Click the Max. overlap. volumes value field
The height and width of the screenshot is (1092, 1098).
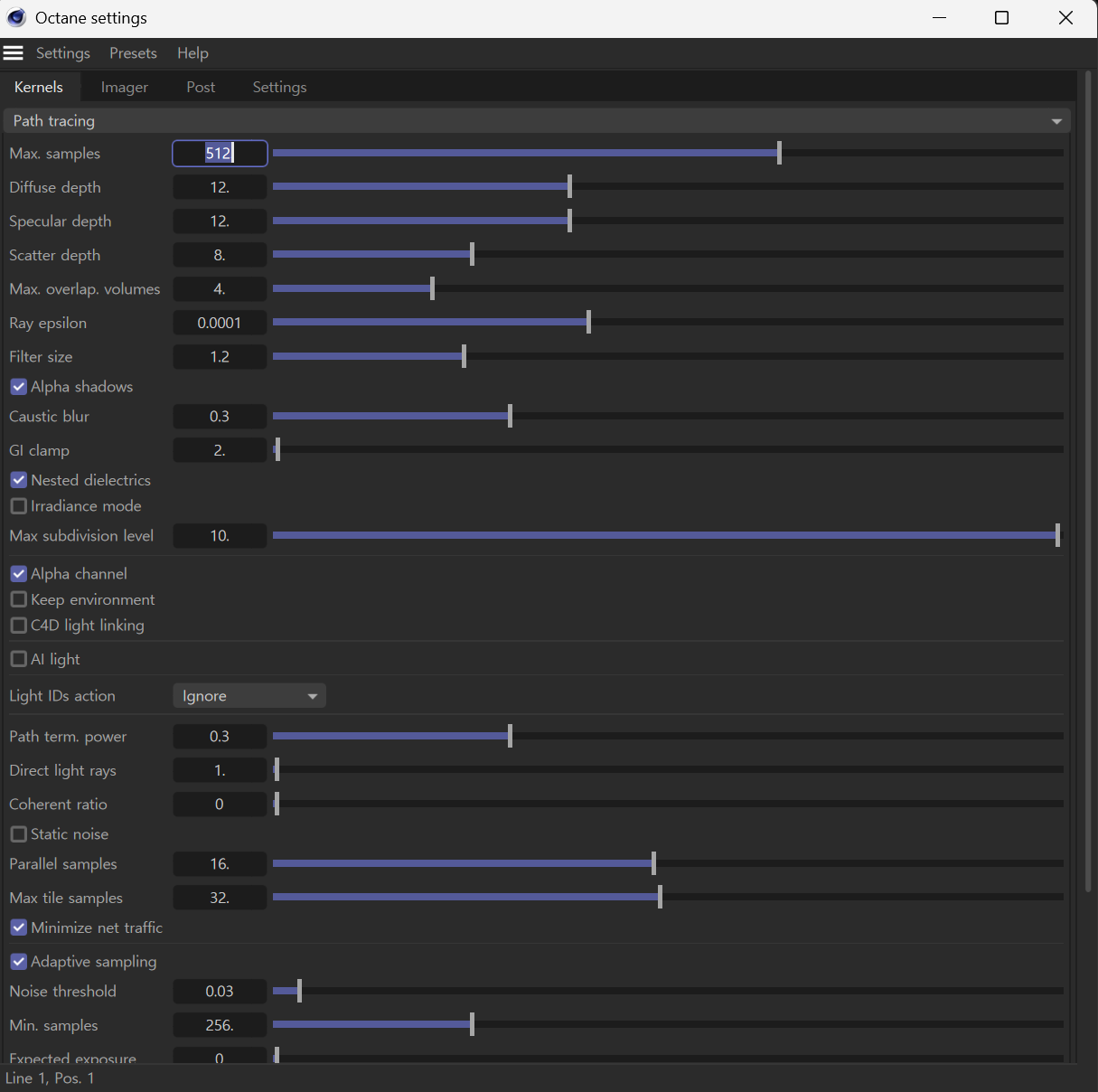click(x=220, y=289)
